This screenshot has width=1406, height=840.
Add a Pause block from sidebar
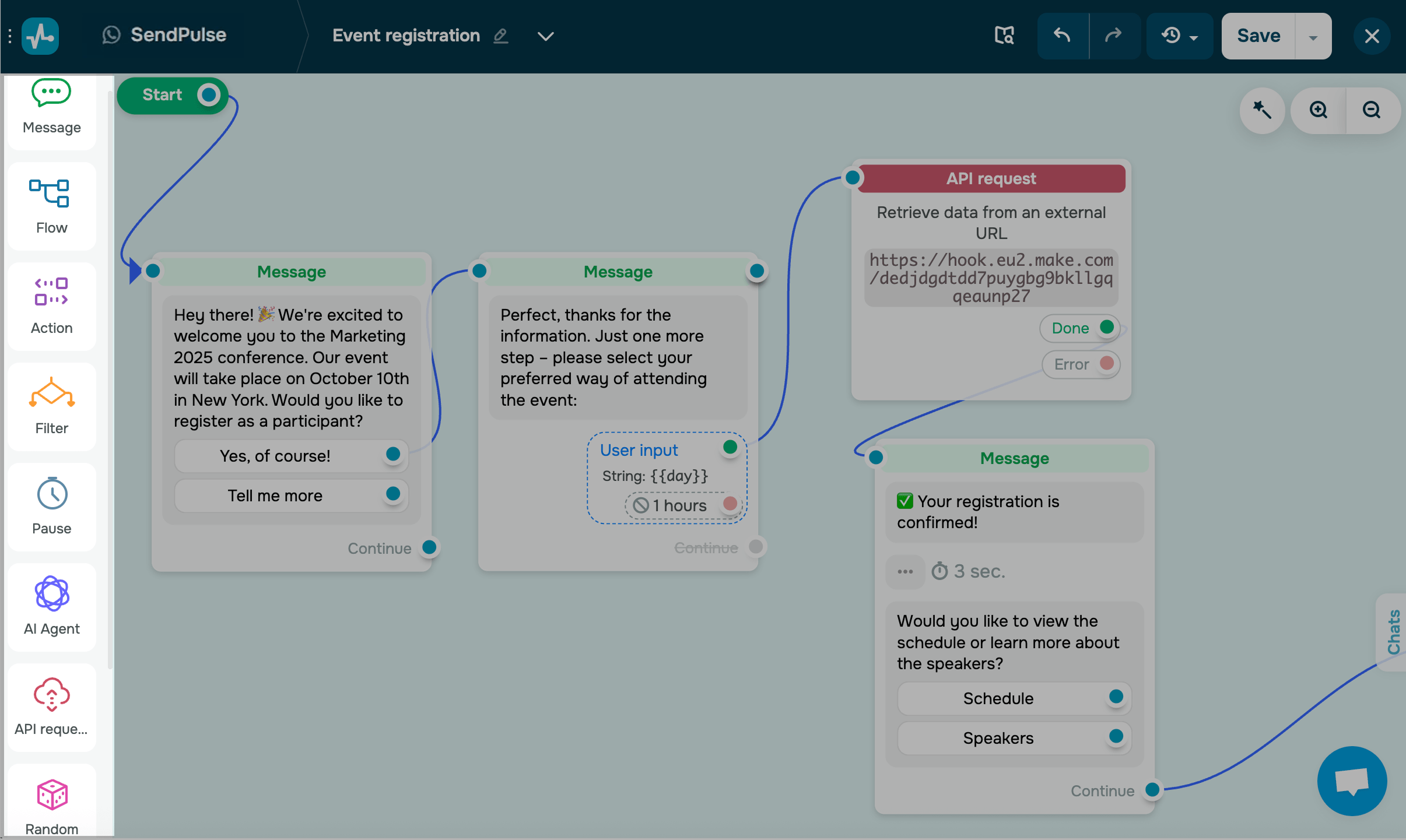coord(51,493)
